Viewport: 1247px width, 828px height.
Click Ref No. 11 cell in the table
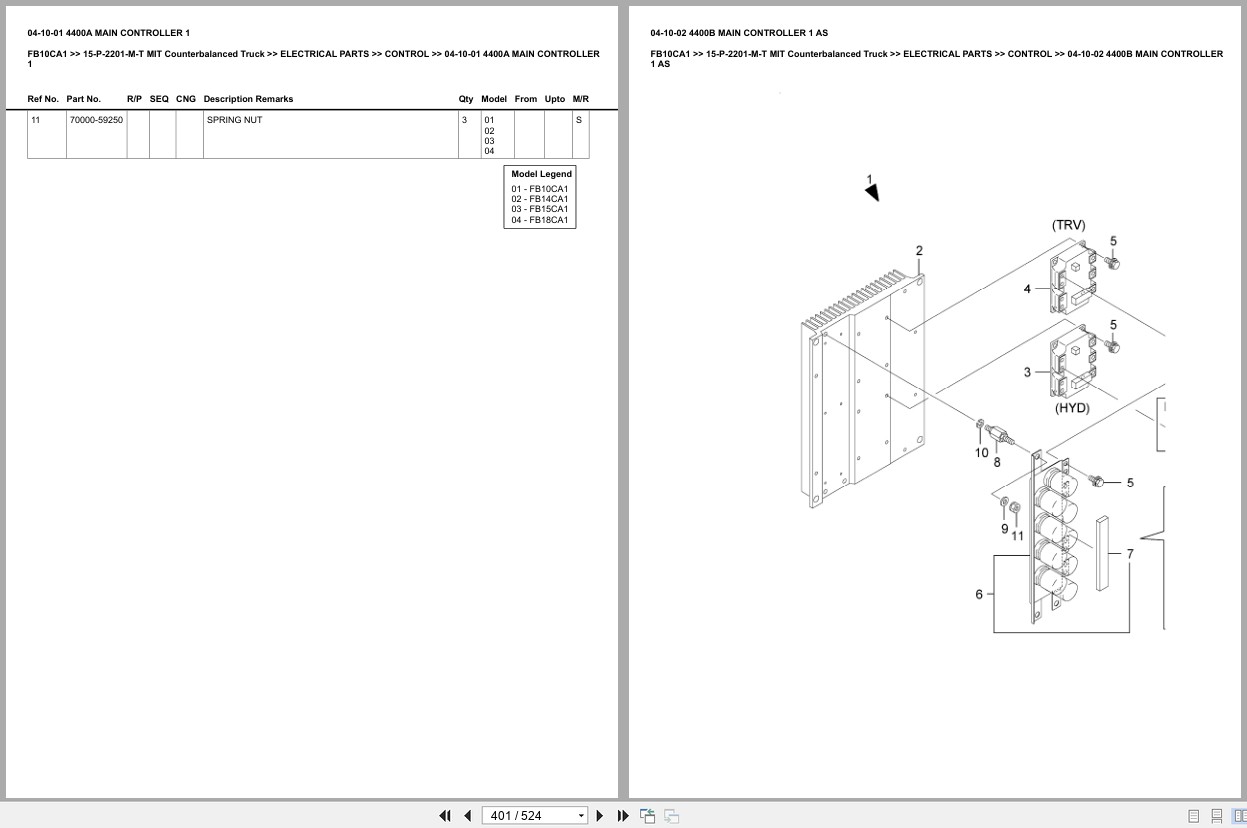click(x=47, y=134)
